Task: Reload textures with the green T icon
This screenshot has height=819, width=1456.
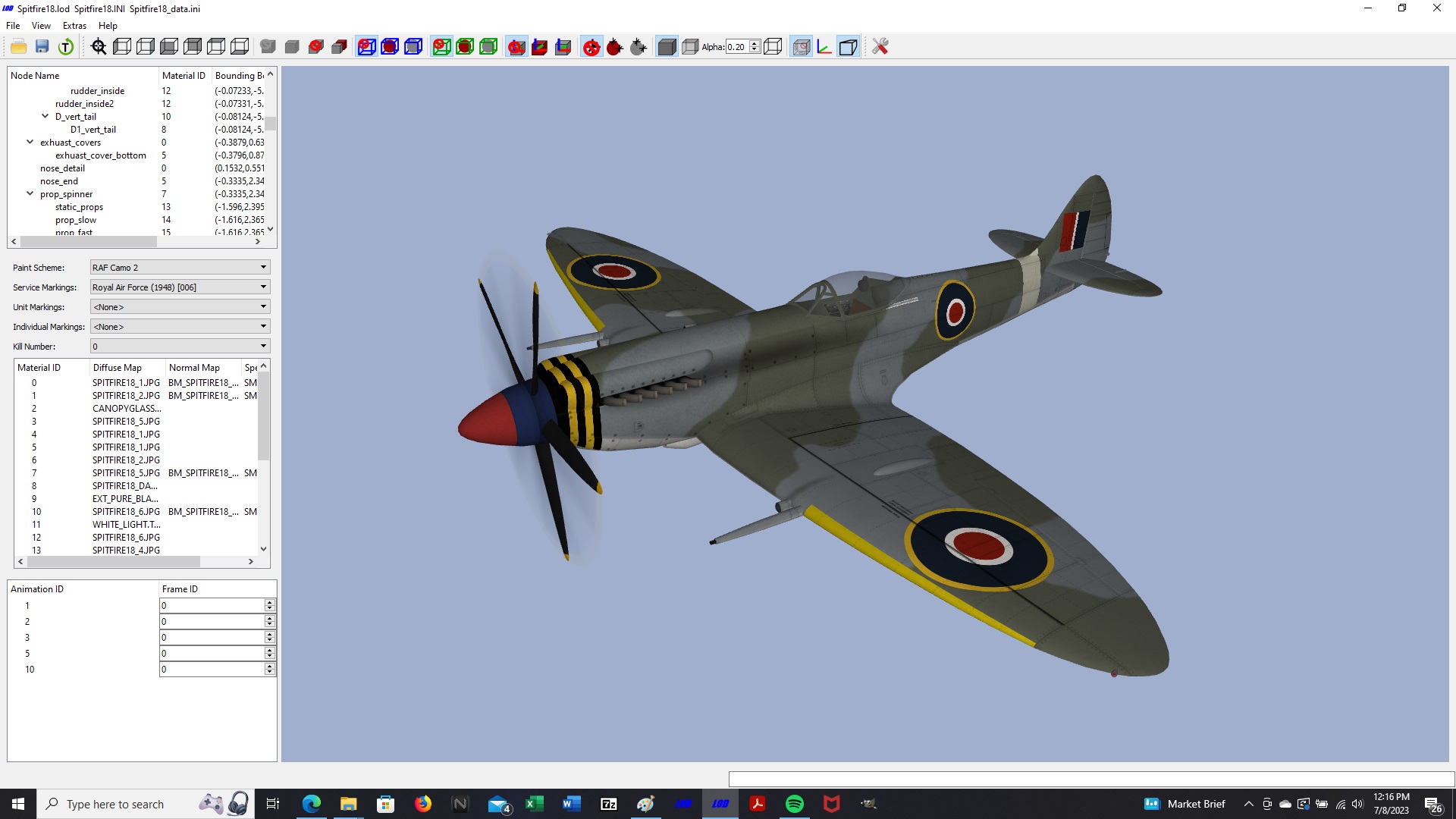Action: point(66,47)
